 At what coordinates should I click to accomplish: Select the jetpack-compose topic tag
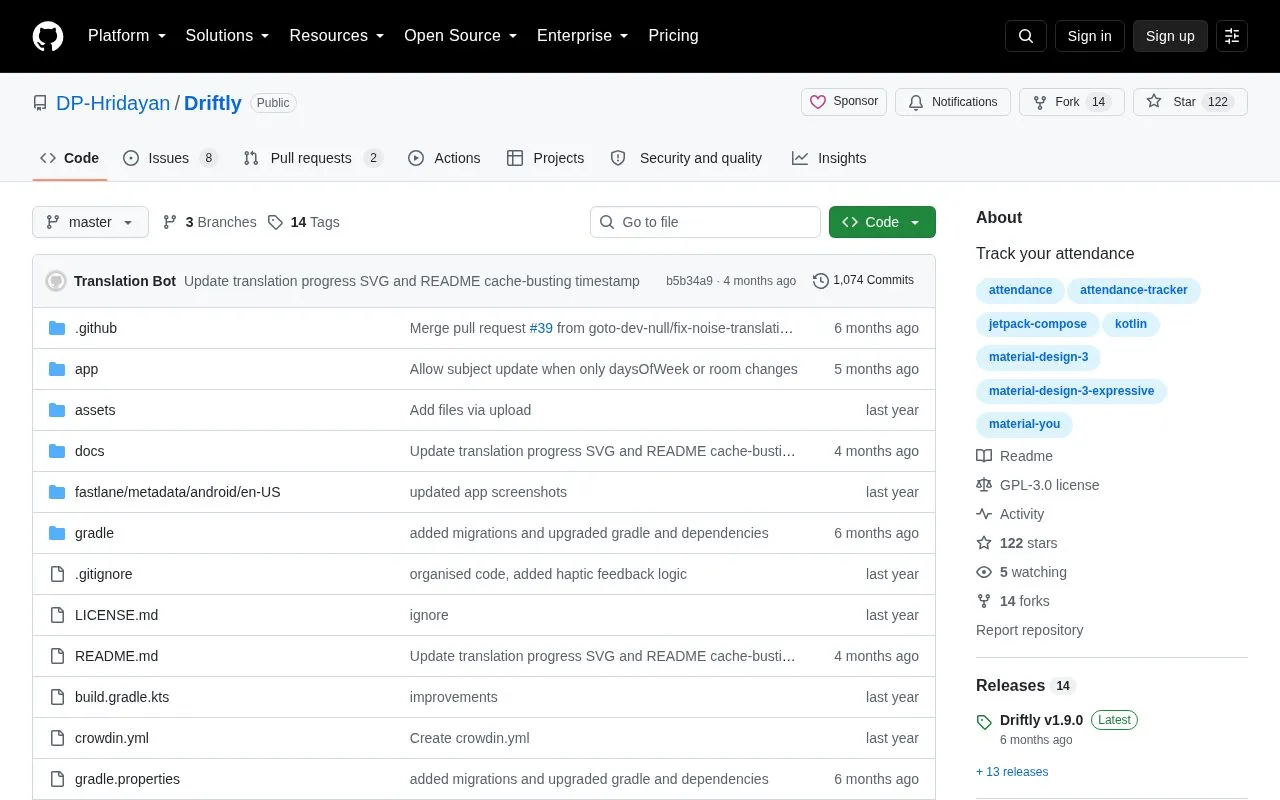click(x=1037, y=324)
